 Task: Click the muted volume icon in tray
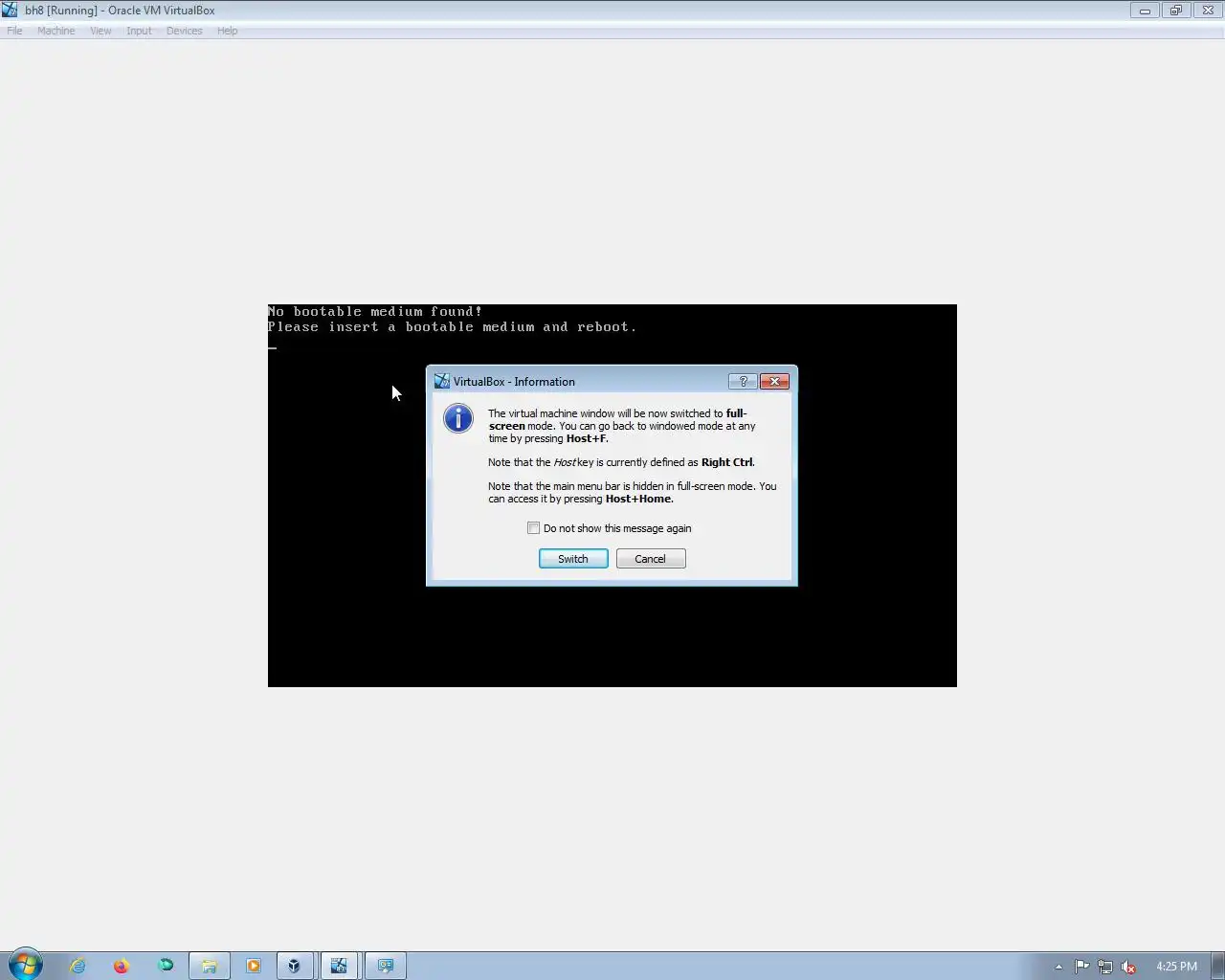click(1129, 967)
